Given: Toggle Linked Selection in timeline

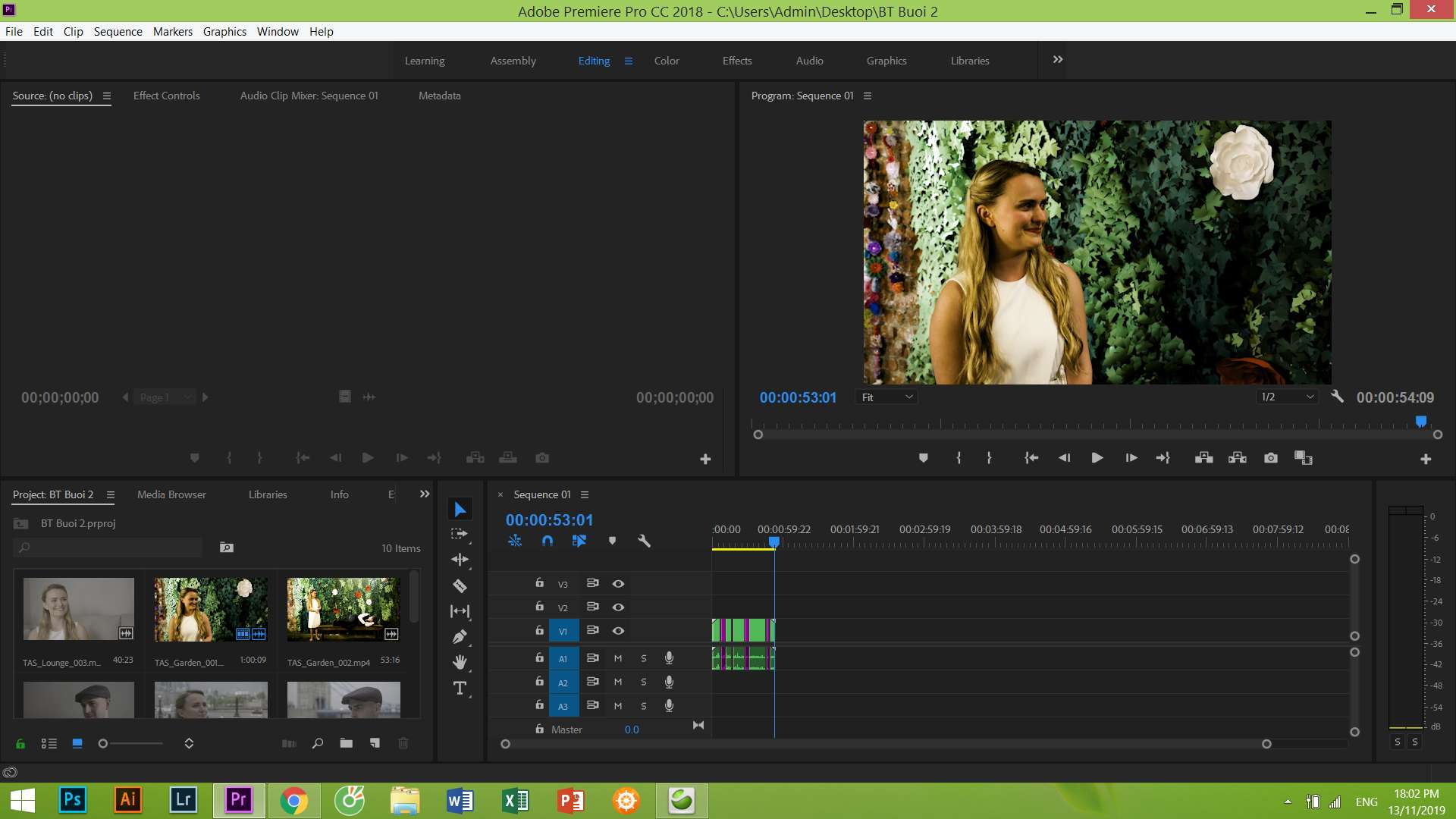Looking at the screenshot, I should (579, 541).
